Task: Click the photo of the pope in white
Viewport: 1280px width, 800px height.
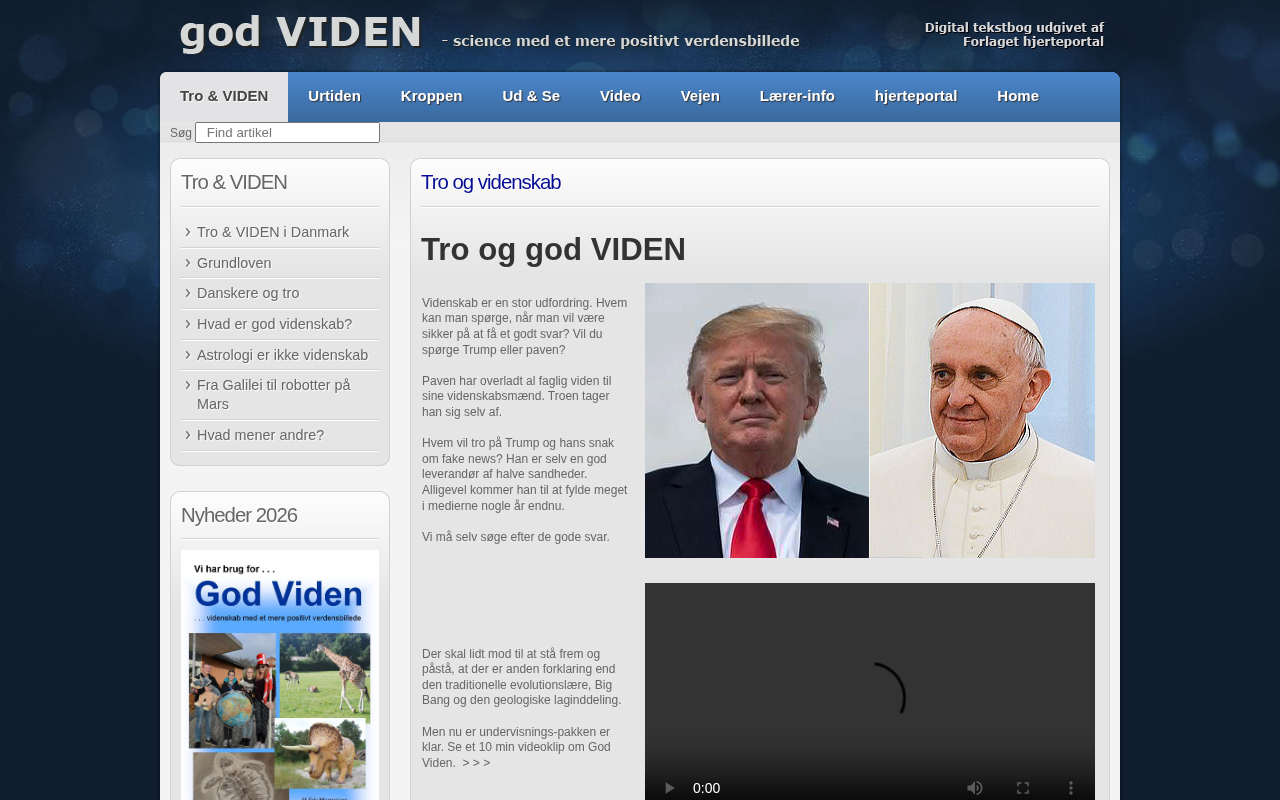Action: pyautogui.click(x=982, y=420)
